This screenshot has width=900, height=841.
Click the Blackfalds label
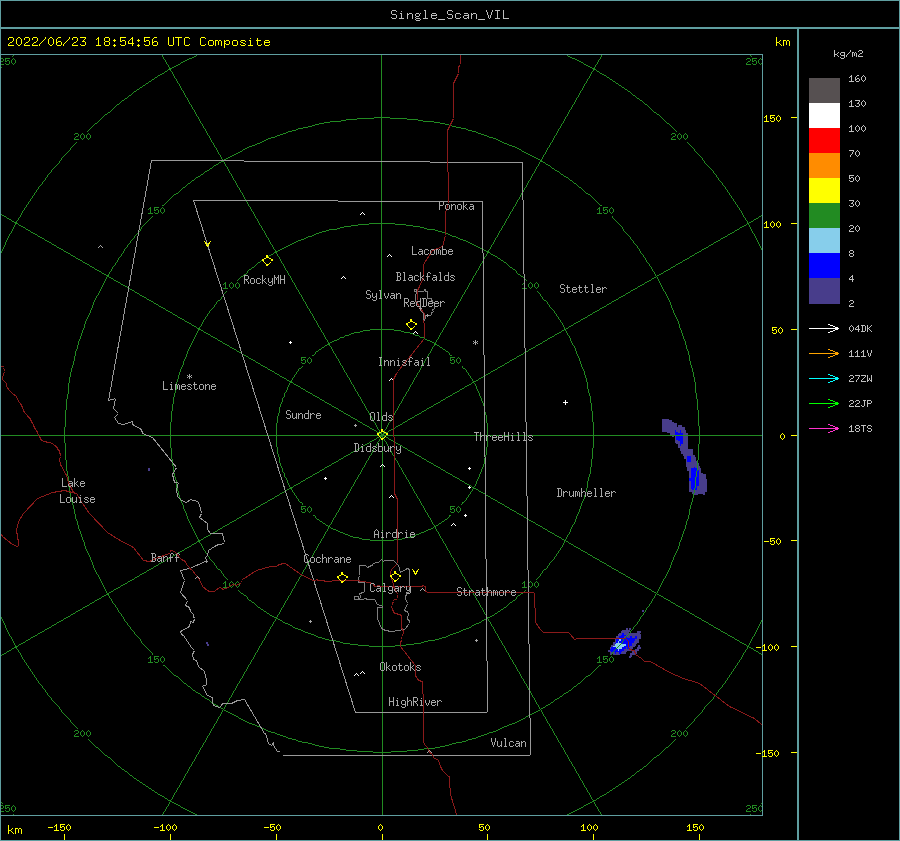coord(425,277)
